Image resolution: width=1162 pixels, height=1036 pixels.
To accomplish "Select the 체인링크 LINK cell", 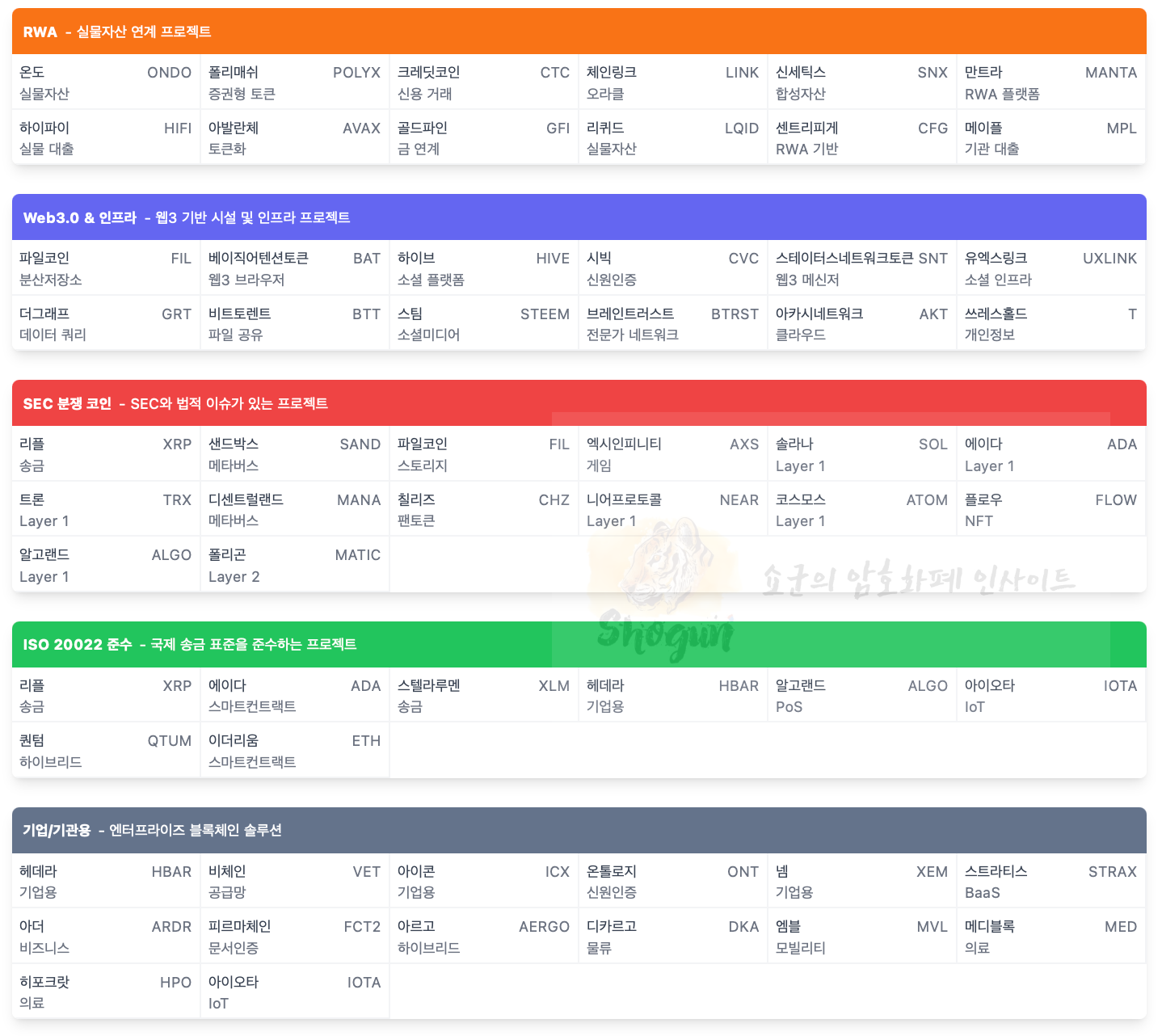I will [673, 82].
